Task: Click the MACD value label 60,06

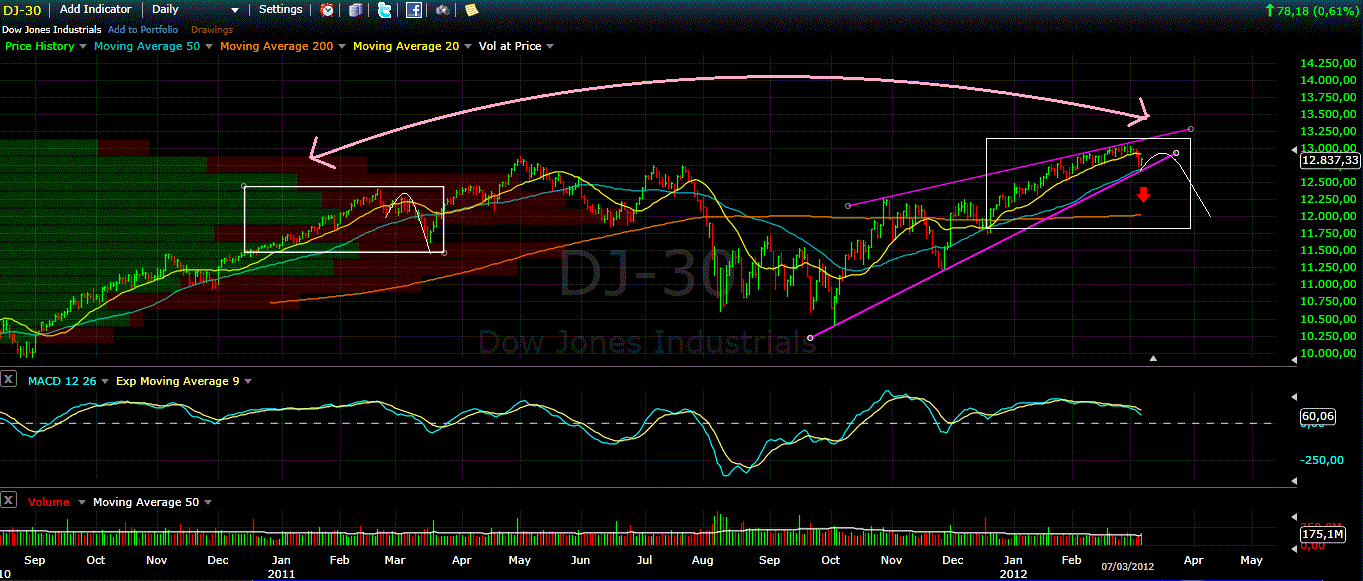Action: point(1316,414)
